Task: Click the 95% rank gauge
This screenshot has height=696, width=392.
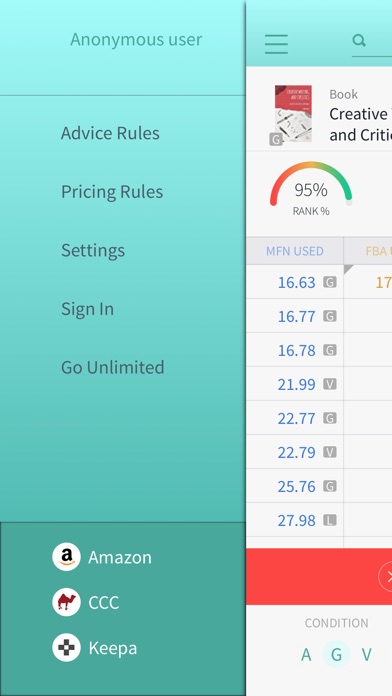Action: [x=311, y=188]
